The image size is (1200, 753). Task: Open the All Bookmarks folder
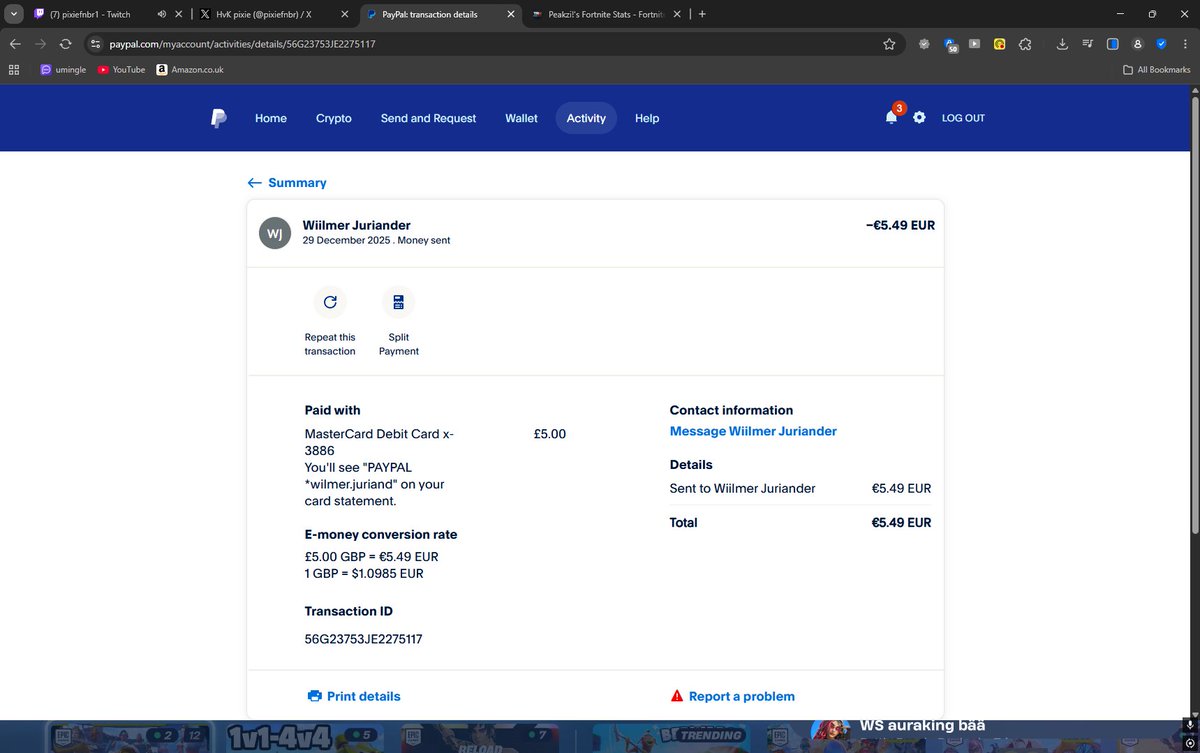pyautogui.click(x=1157, y=69)
